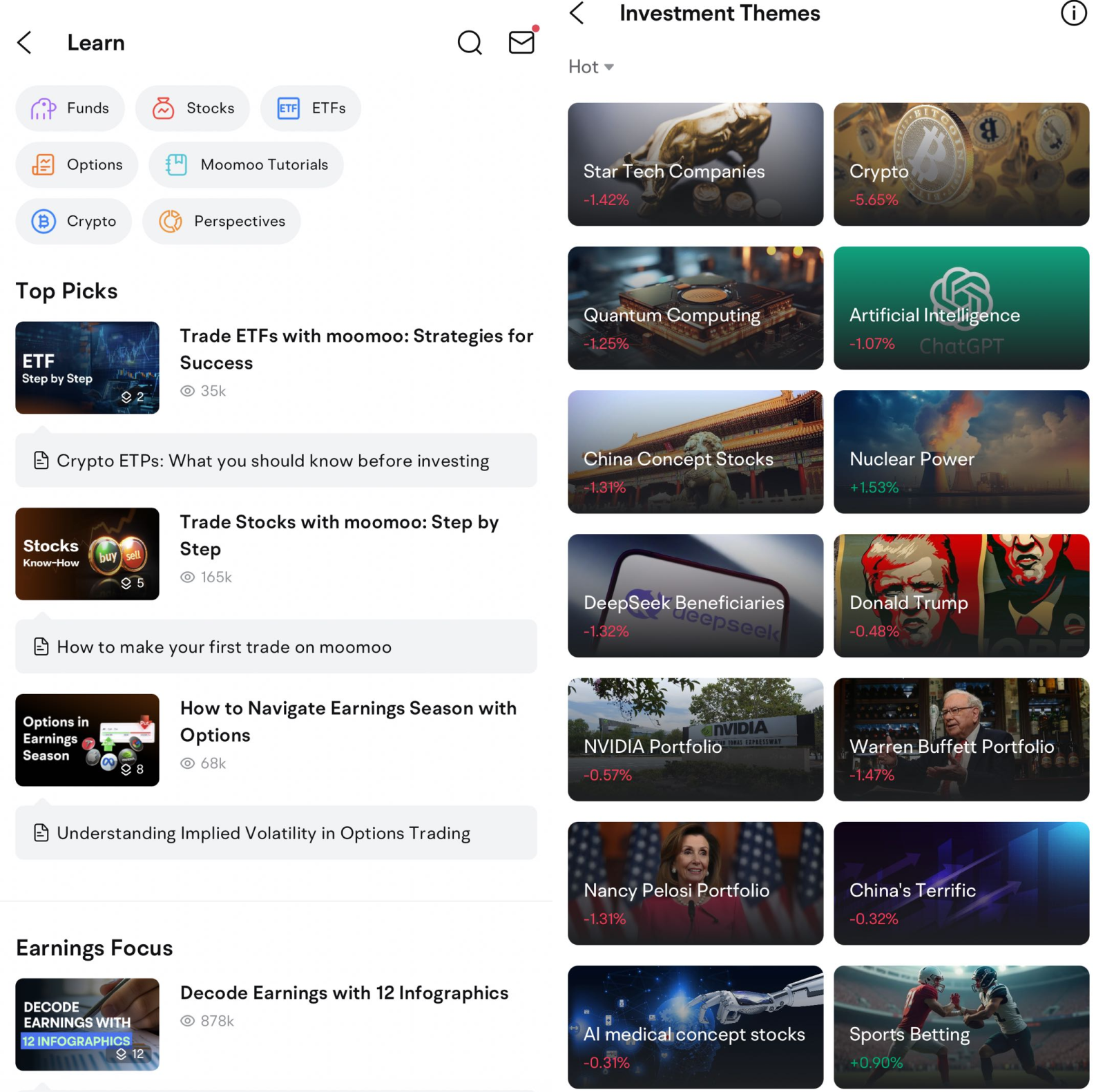Open Donald Trump theme card
This screenshot has height=1092, width=1105.
[961, 596]
